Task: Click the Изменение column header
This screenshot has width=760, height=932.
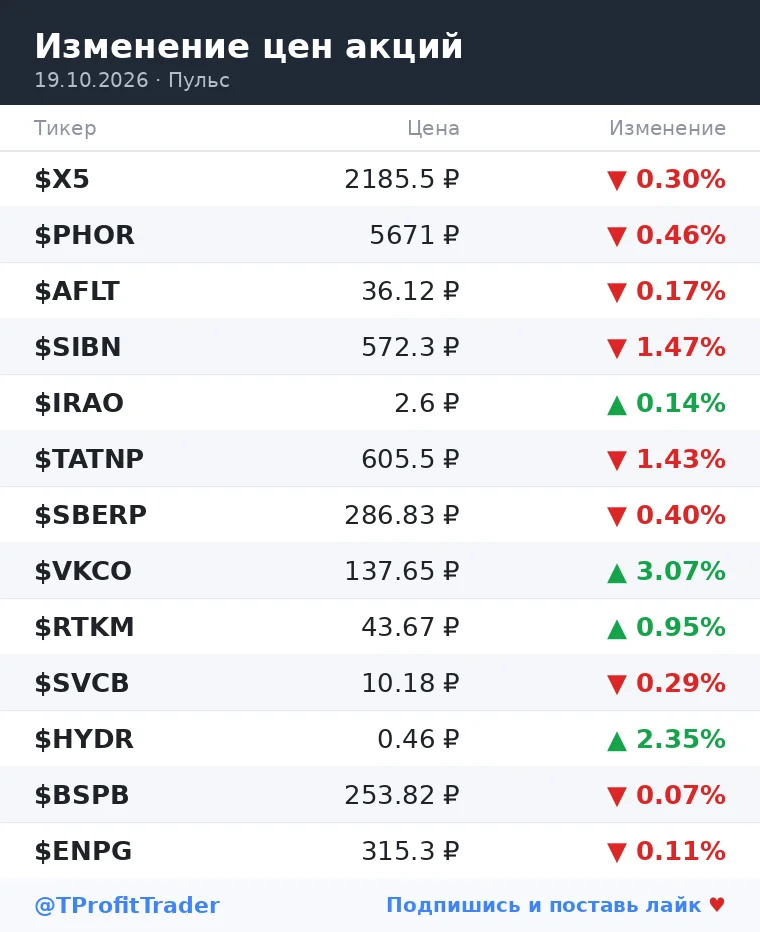Action: point(667,128)
